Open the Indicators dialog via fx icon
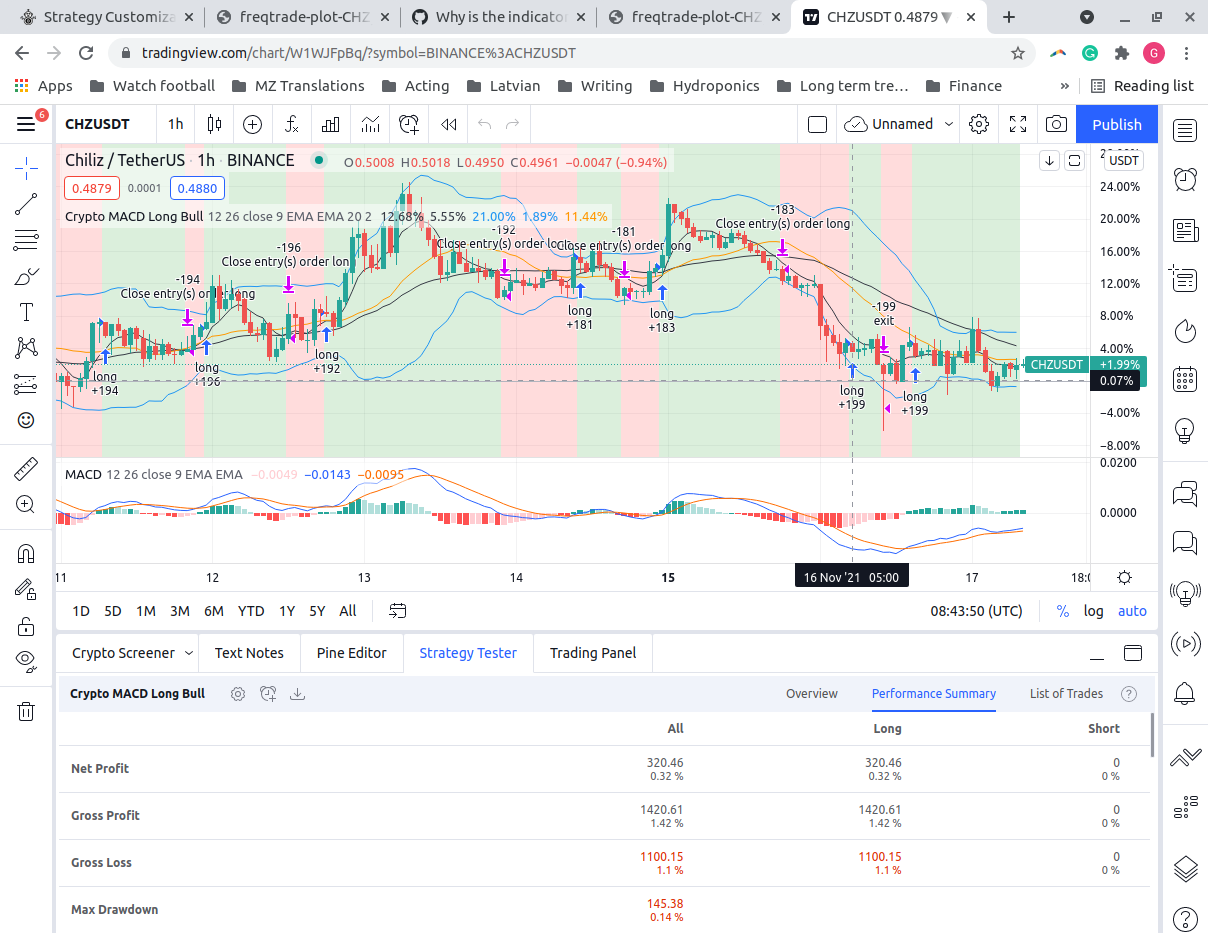The image size is (1208, 933). click(291, 124)
